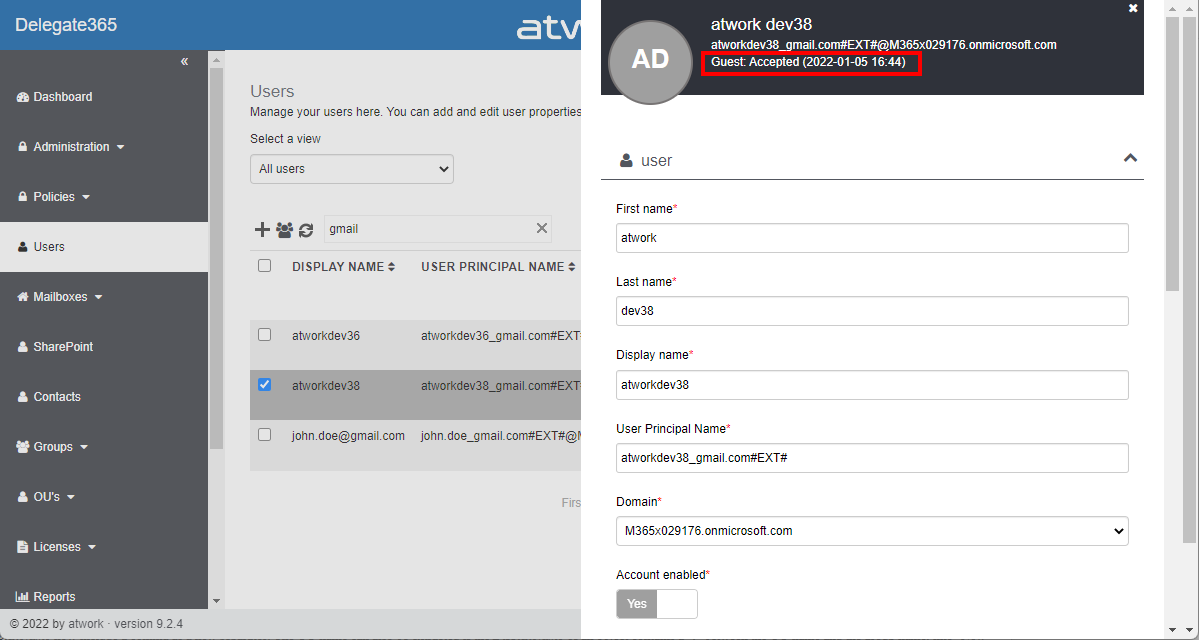Open the Domain dropdown
Image resolution: width=1199 pixels, height=640 pixels.
[871, 531]
